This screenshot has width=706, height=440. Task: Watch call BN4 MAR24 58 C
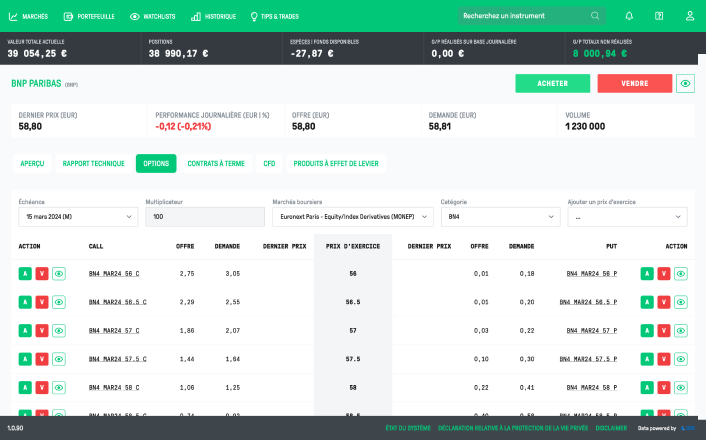pyautogui.click(x=59, y=387)
